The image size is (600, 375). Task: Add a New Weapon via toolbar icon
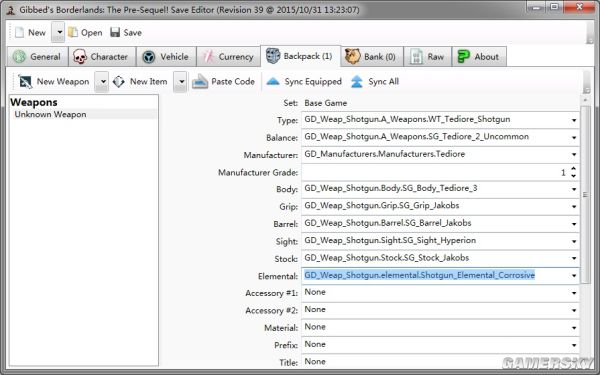(25, 82)
